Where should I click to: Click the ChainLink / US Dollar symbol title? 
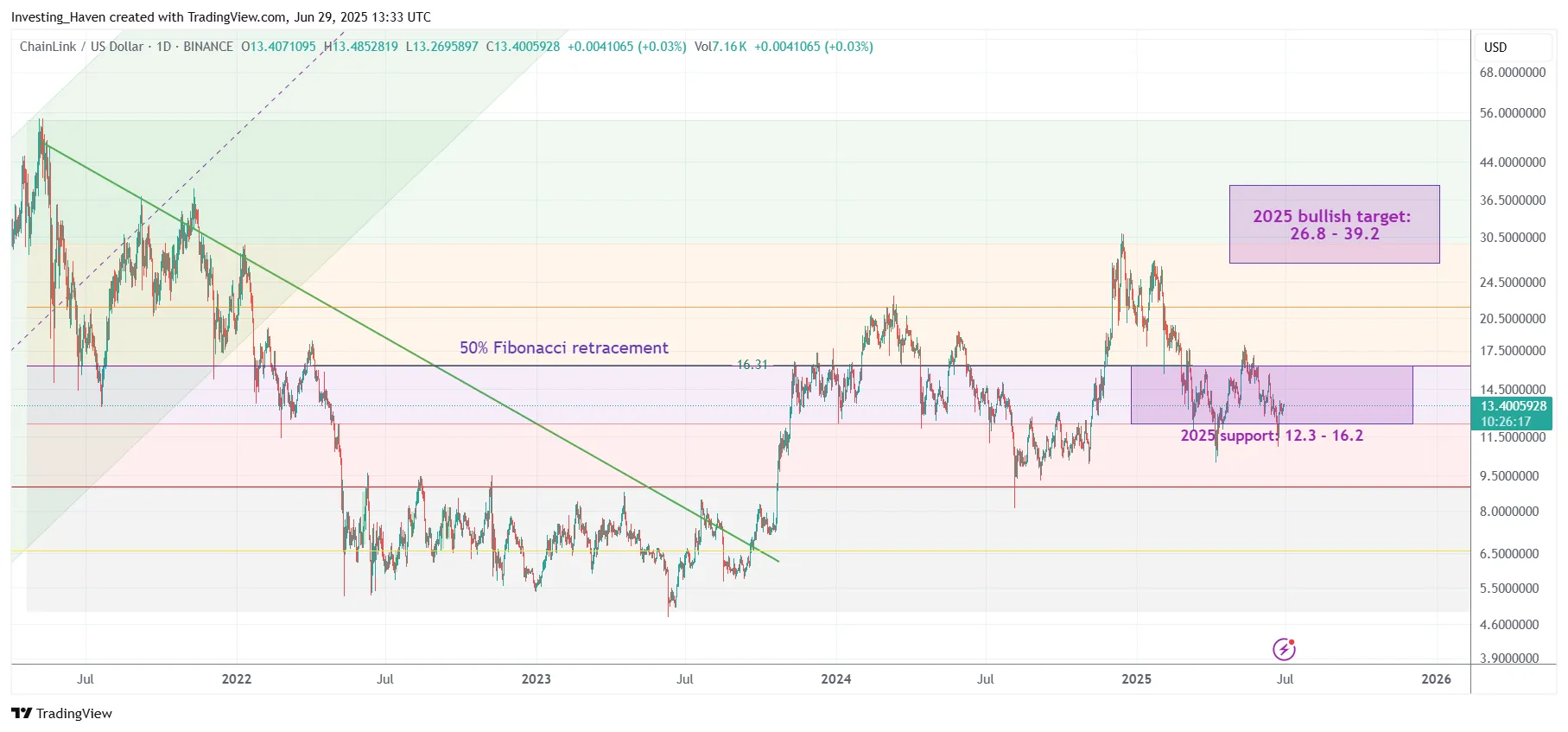(81, 47)
